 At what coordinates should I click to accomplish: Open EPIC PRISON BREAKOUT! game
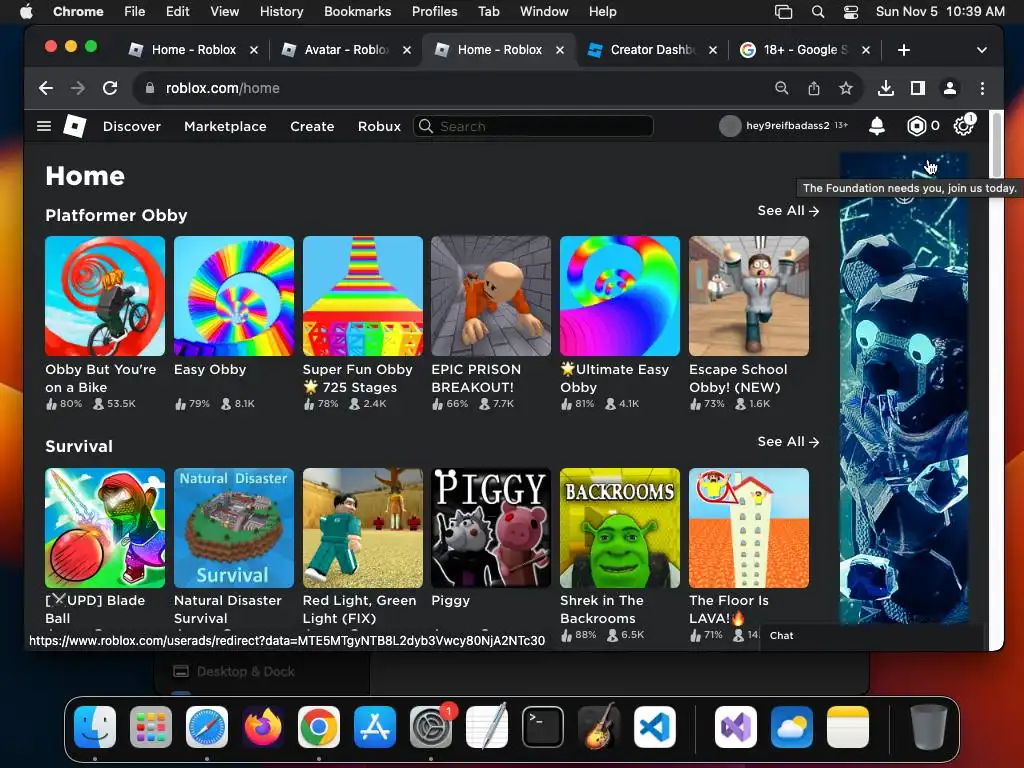(491, 296)
